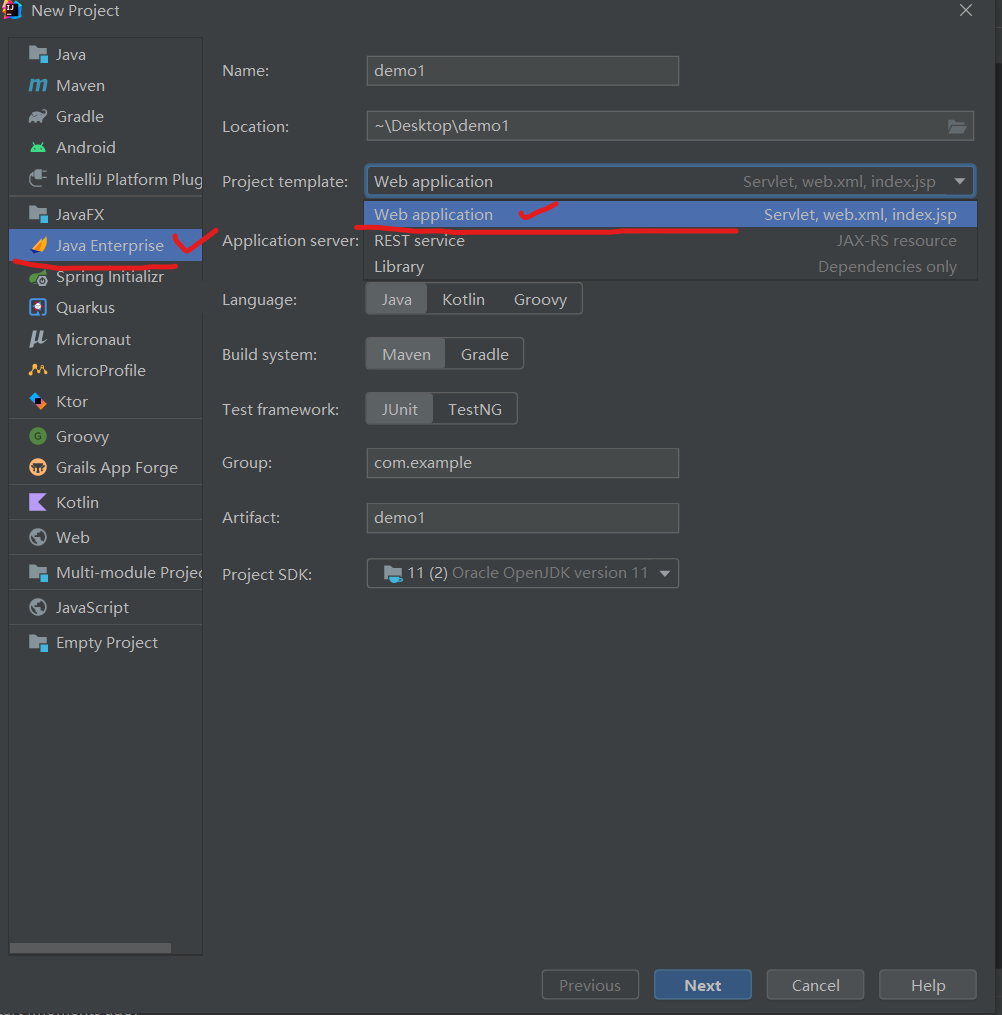This screenshot has height=1015, width=1002.
Task: Click the Android robot icon
Action: [x=38, y=148]
